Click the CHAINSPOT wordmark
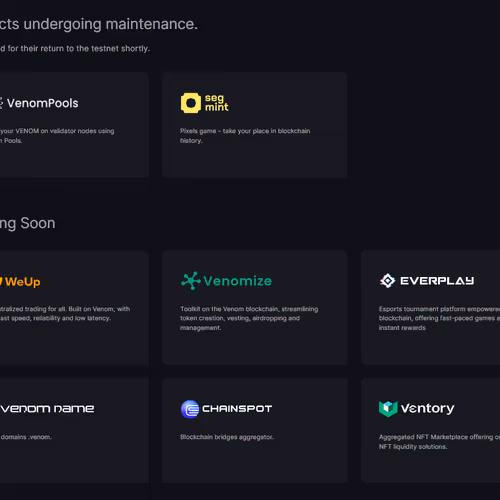Screen dimensions: 500x500 click(x=237, y=409)
